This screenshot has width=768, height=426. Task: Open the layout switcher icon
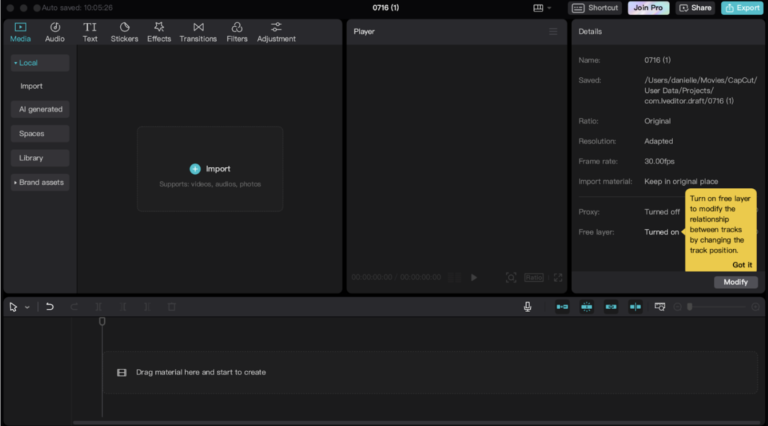538,8
